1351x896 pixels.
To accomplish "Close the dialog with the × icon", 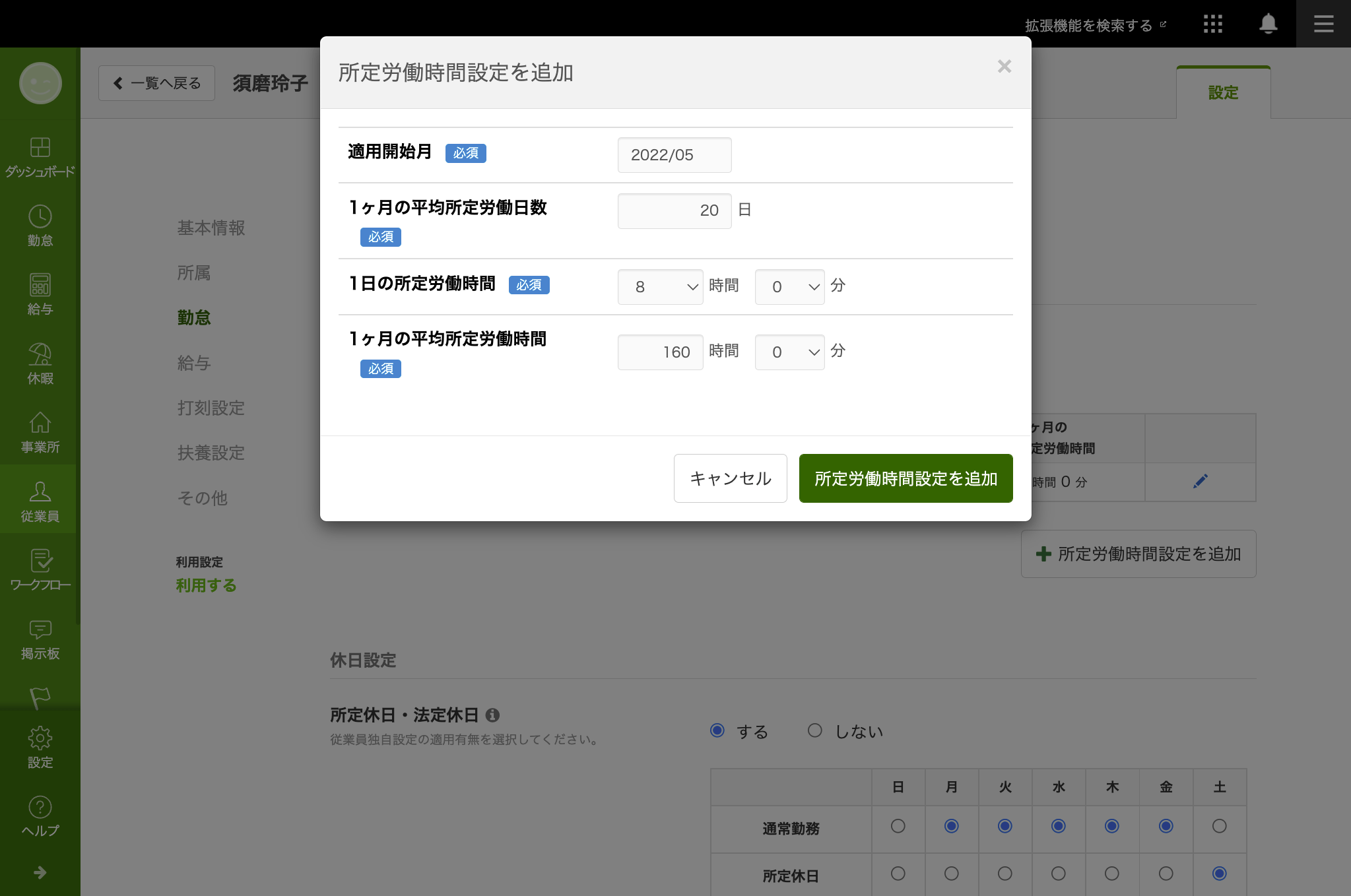I will click(x=1005, y=66).
